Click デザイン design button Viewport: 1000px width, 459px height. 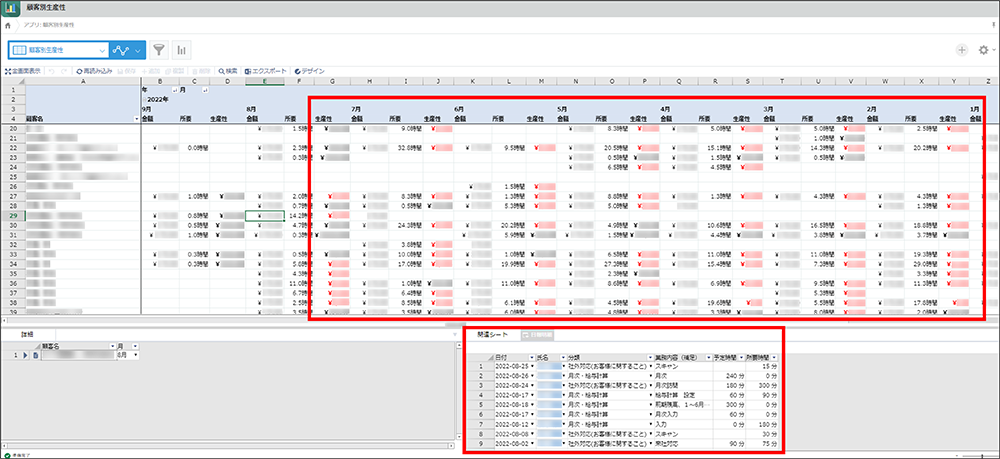click(x=309, y=71)
